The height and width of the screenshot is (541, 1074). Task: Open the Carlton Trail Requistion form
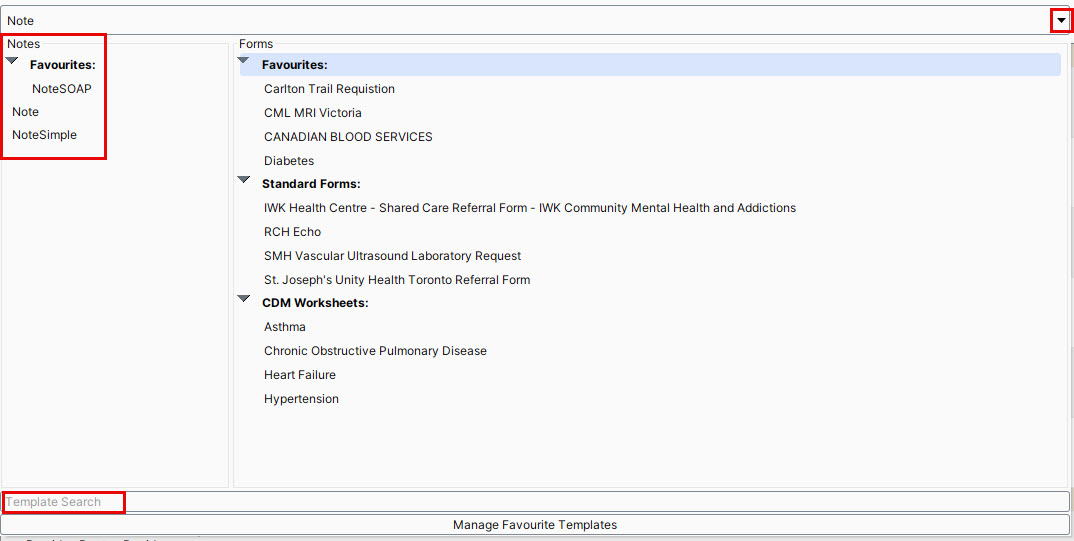(x=329, y=89)
